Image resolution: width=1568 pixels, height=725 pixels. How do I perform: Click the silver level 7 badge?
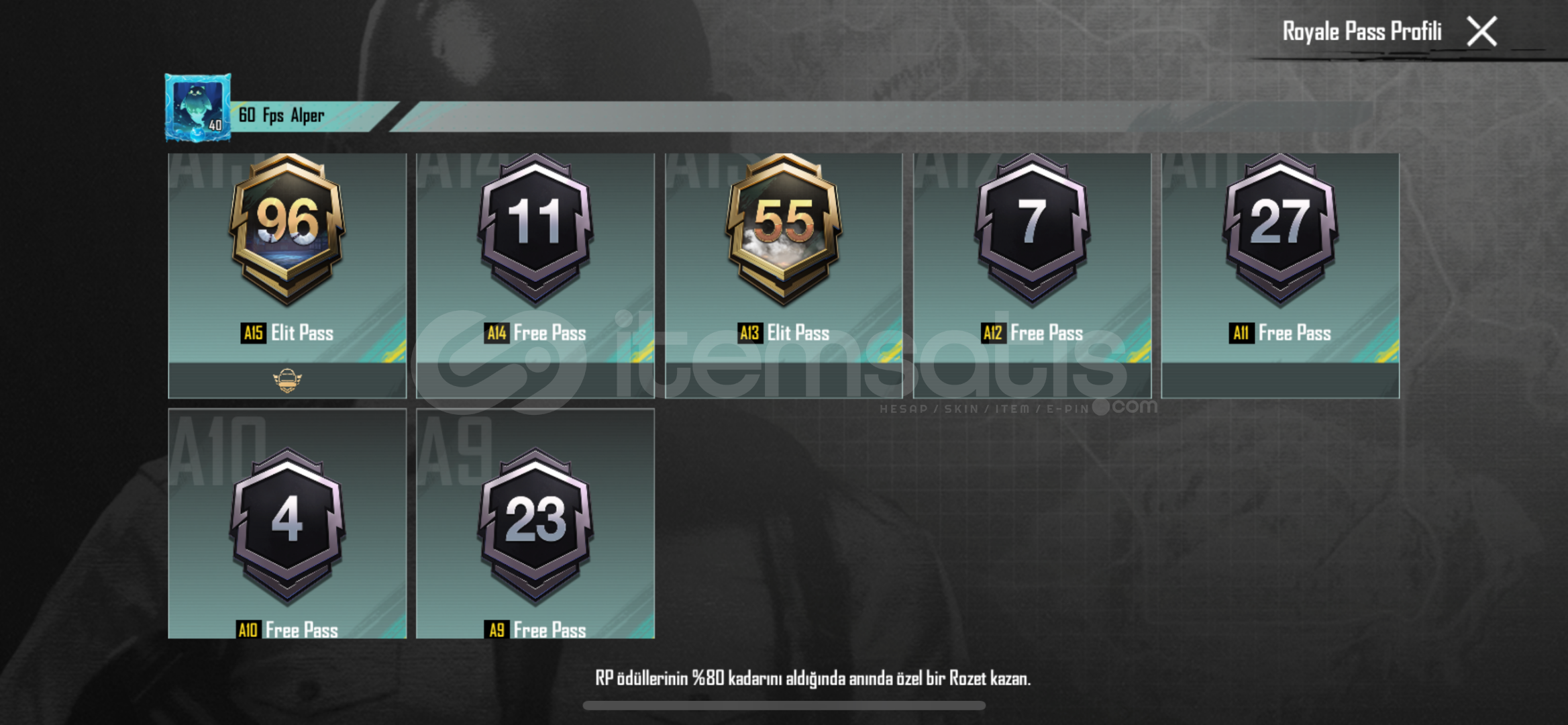(x=1032, y=229)
